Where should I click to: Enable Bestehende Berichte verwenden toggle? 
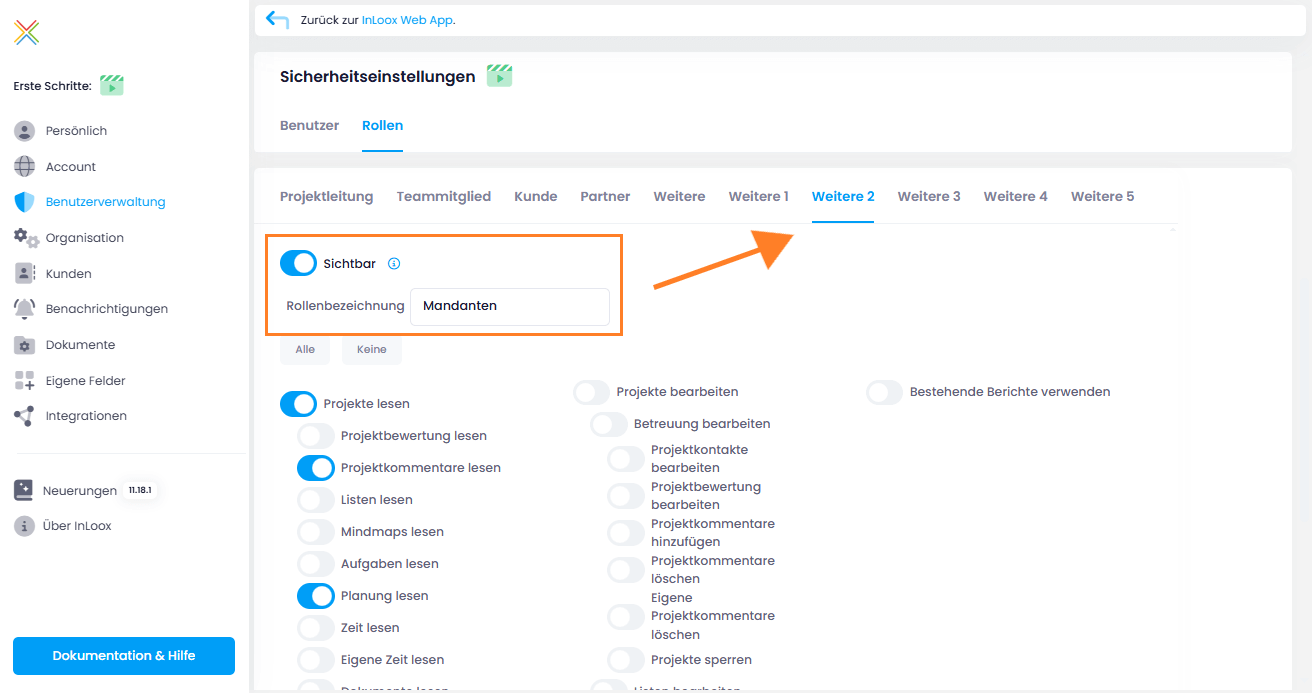[885, 392]
